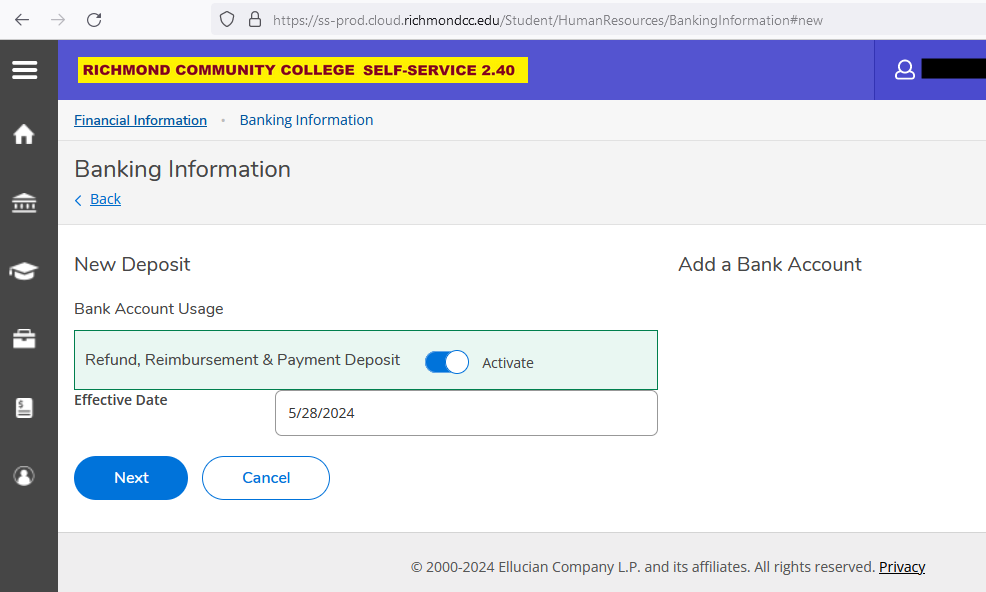Click the Financial Information breadcrumb link
986x592 pixels.
click(x=140, y=120)
